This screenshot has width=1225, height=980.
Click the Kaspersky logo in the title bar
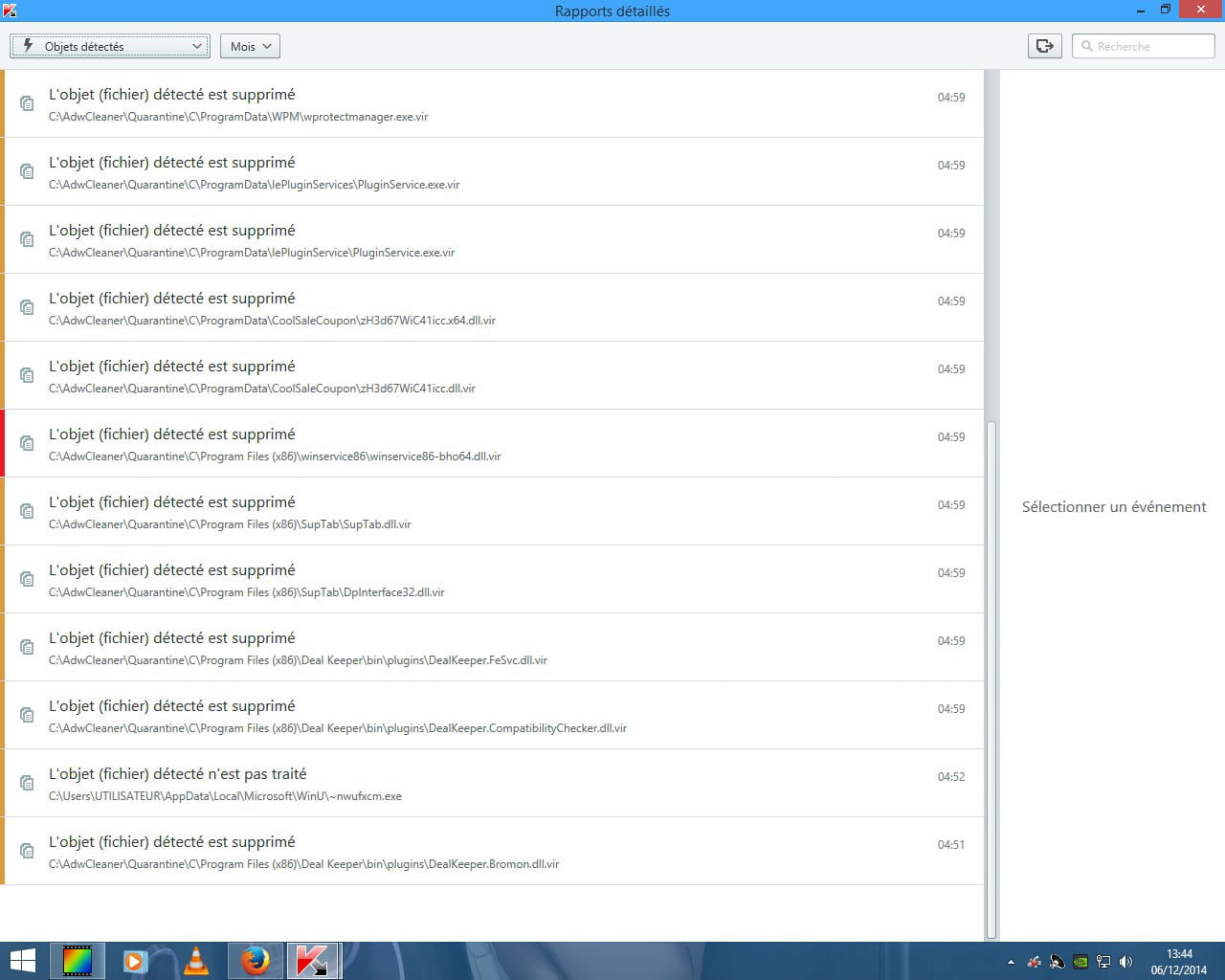pos(10,11)
